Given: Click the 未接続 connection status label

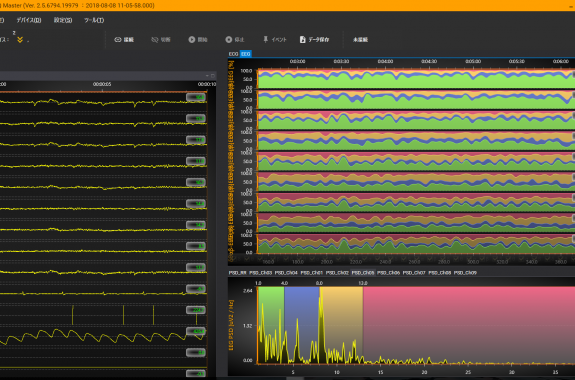Looking at the screenshot, I should coord(360,40).
